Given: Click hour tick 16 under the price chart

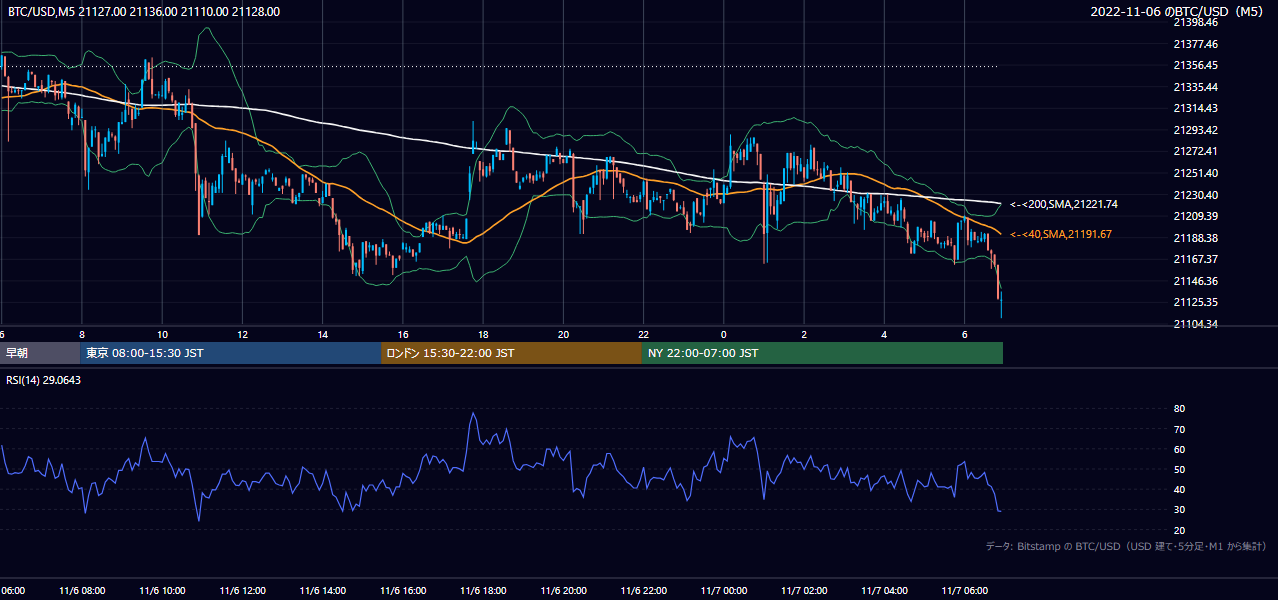Looking at the screenshot, I should click(x=403, y=333).
